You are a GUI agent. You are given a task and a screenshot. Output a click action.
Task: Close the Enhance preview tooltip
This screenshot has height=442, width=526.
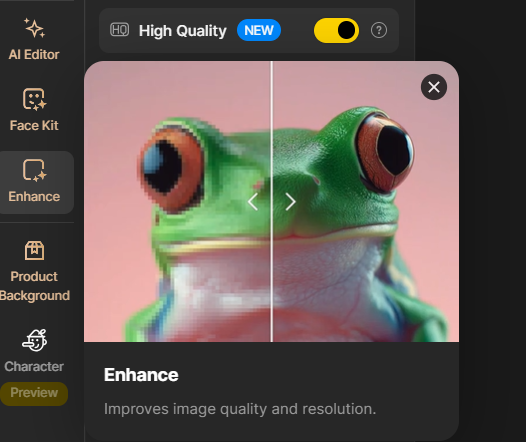pyautogui.click(x=434, y=87)
